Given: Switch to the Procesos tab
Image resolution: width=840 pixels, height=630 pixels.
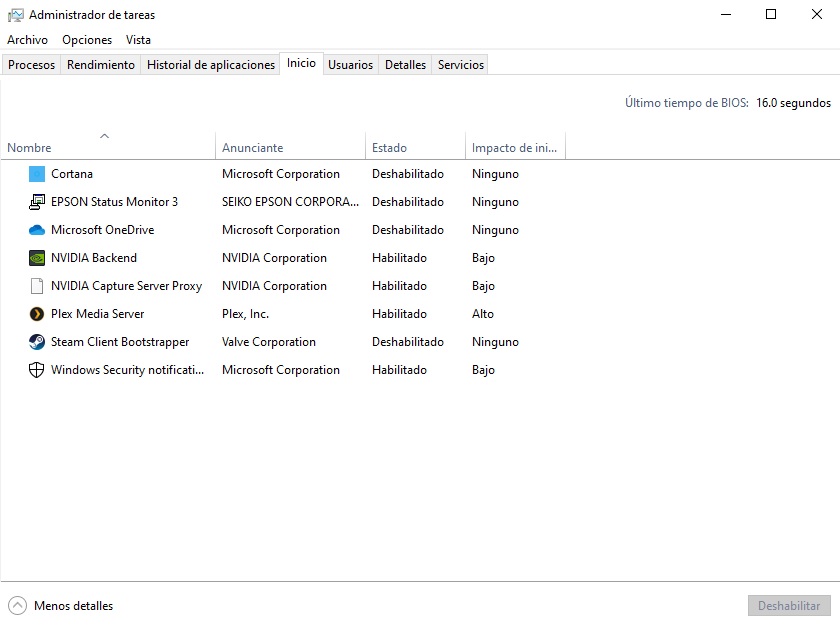Looking at the screenshot, I should (31, 65).
